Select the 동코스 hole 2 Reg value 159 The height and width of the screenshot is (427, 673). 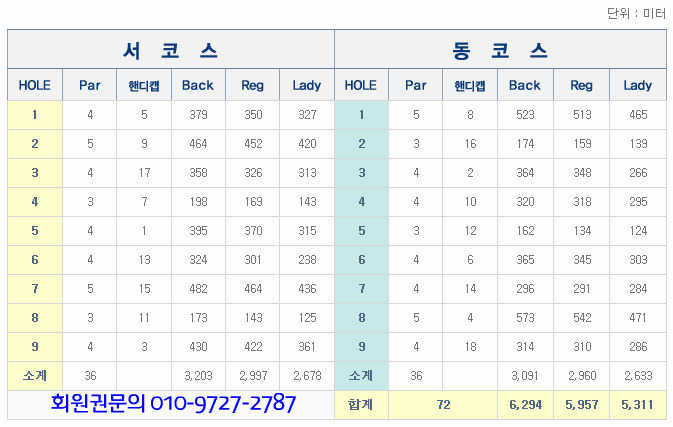(x=582, y=144)
